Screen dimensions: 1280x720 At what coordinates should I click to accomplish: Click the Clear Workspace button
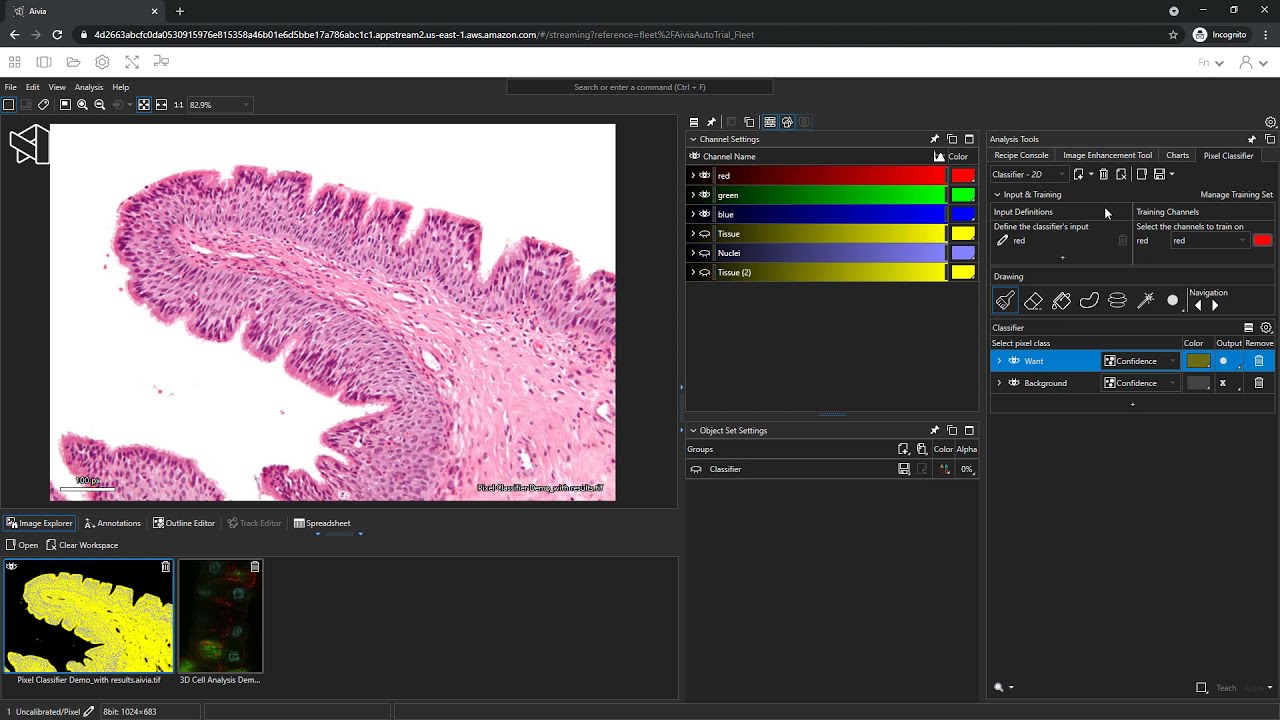82,545
